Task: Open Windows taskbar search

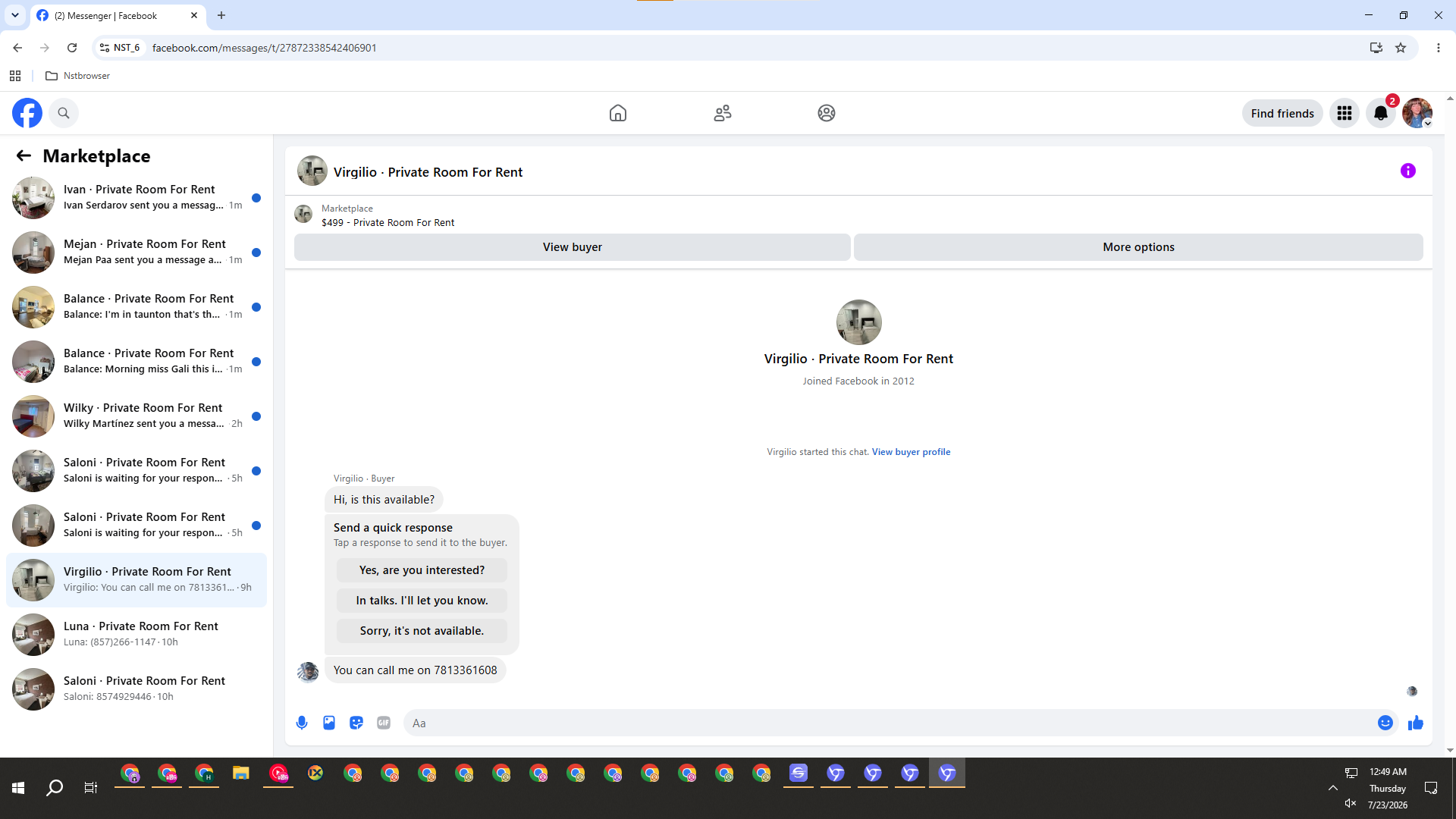Action: click(x=55, y=788)
